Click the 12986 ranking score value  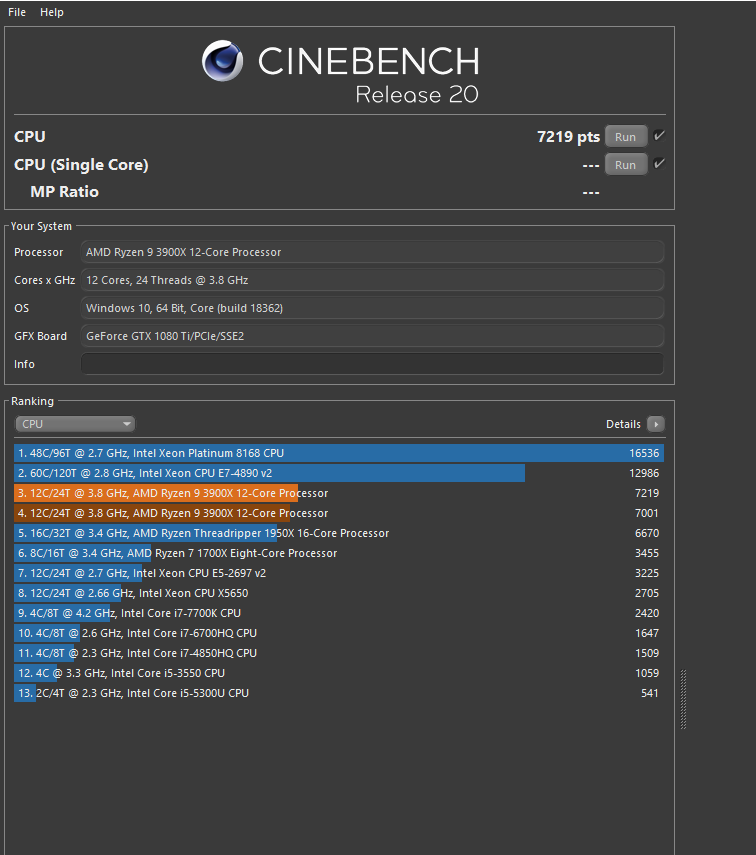pos(644,473)
